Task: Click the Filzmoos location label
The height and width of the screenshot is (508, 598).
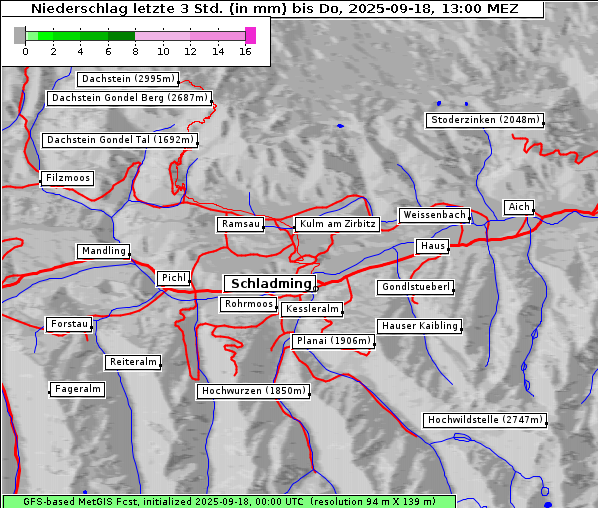Action: click(x=68, y=178)
